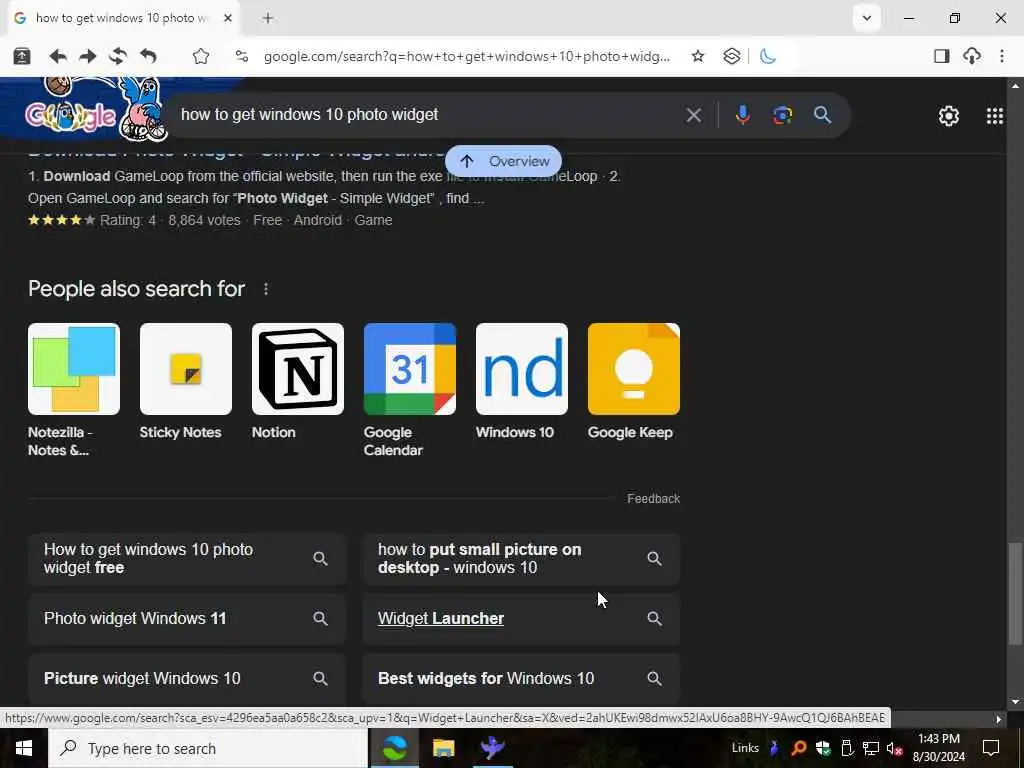Bookmark this page with star icon
The height and width of the screenshot is (768, 1024).
[x=697, y=56]
